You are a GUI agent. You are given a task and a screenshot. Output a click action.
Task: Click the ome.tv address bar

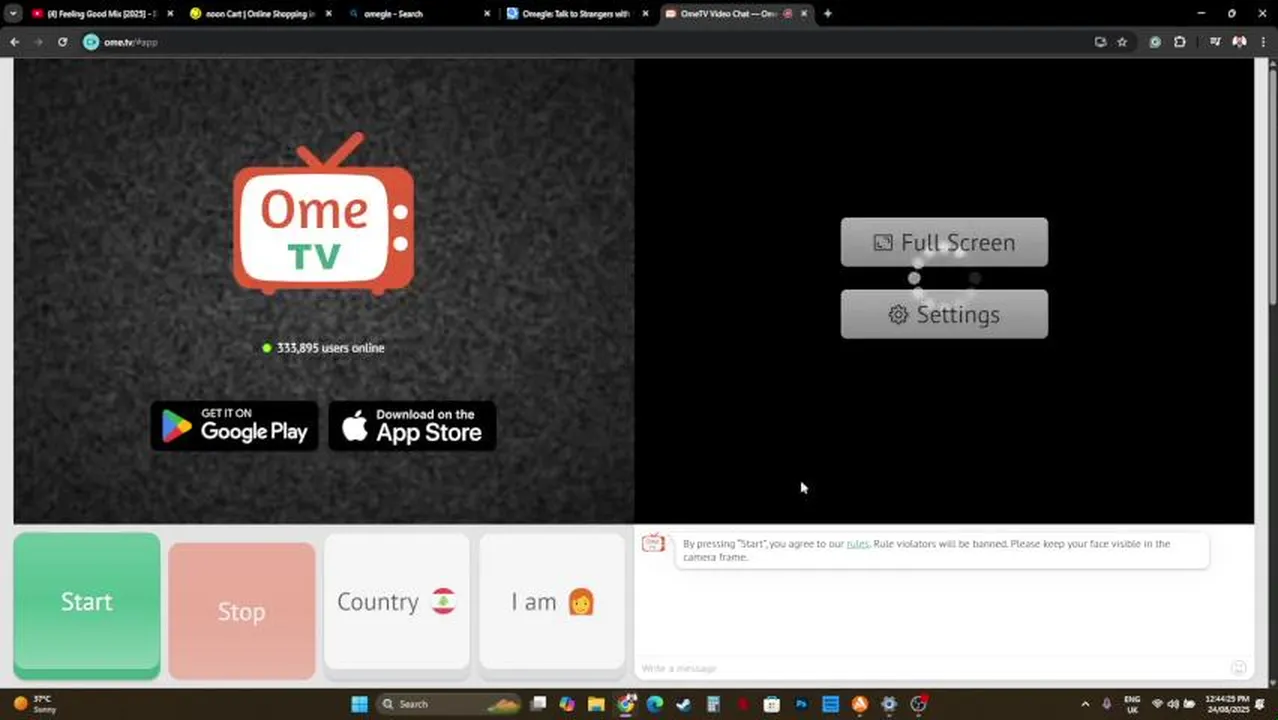tap(580, 42)
